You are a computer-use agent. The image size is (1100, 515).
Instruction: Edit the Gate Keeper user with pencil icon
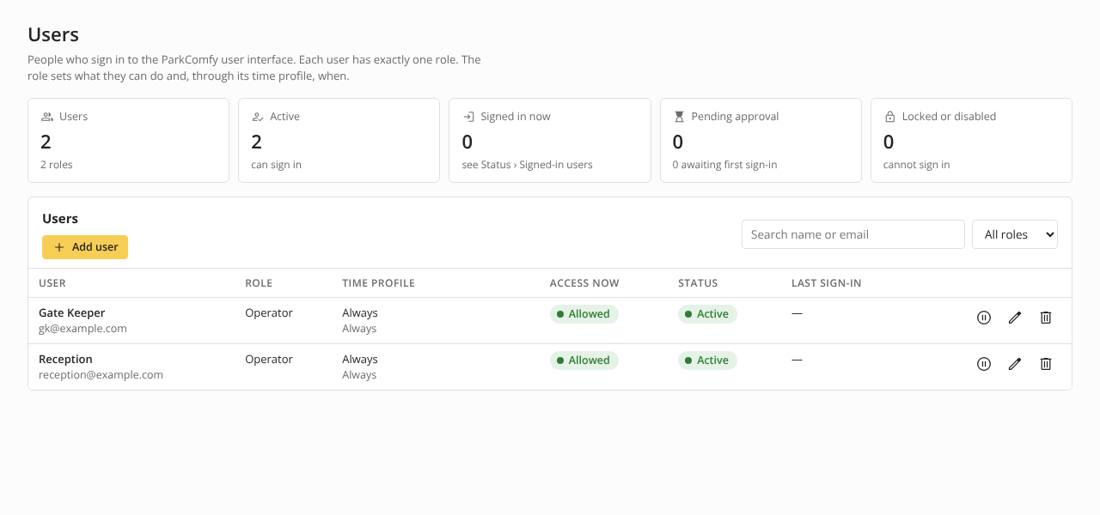click(x=1014, y=318)
